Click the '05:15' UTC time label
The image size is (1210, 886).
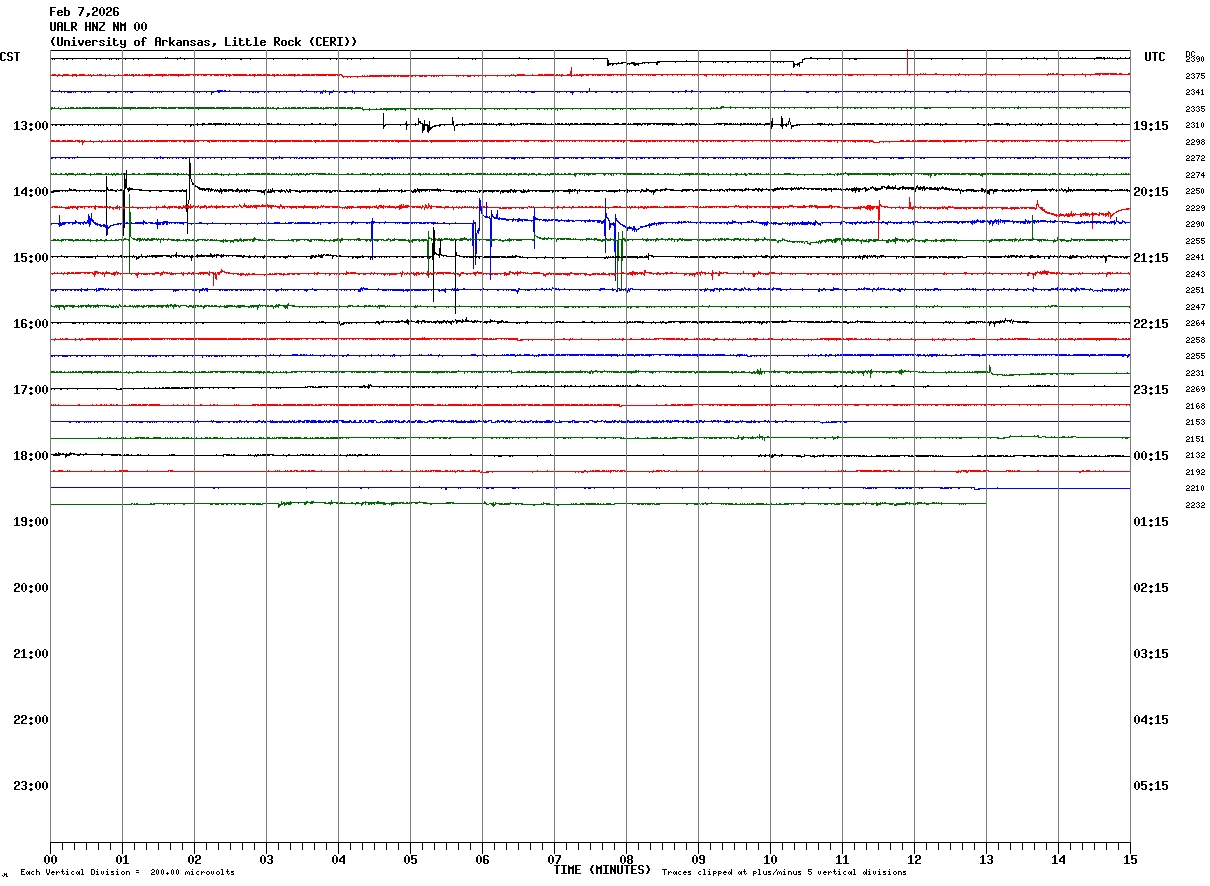coord(1151,786)
